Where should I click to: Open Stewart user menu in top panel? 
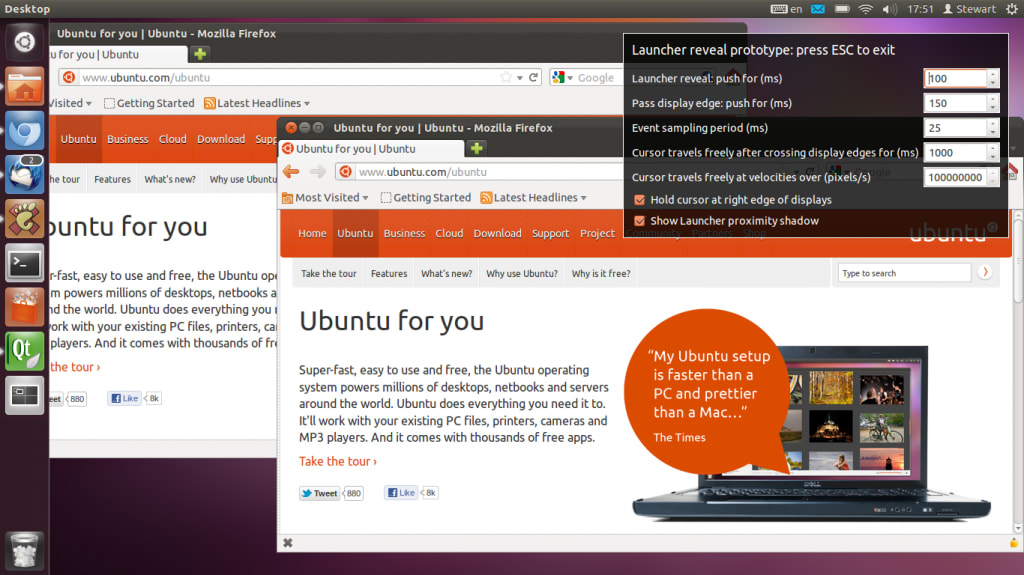969,9
